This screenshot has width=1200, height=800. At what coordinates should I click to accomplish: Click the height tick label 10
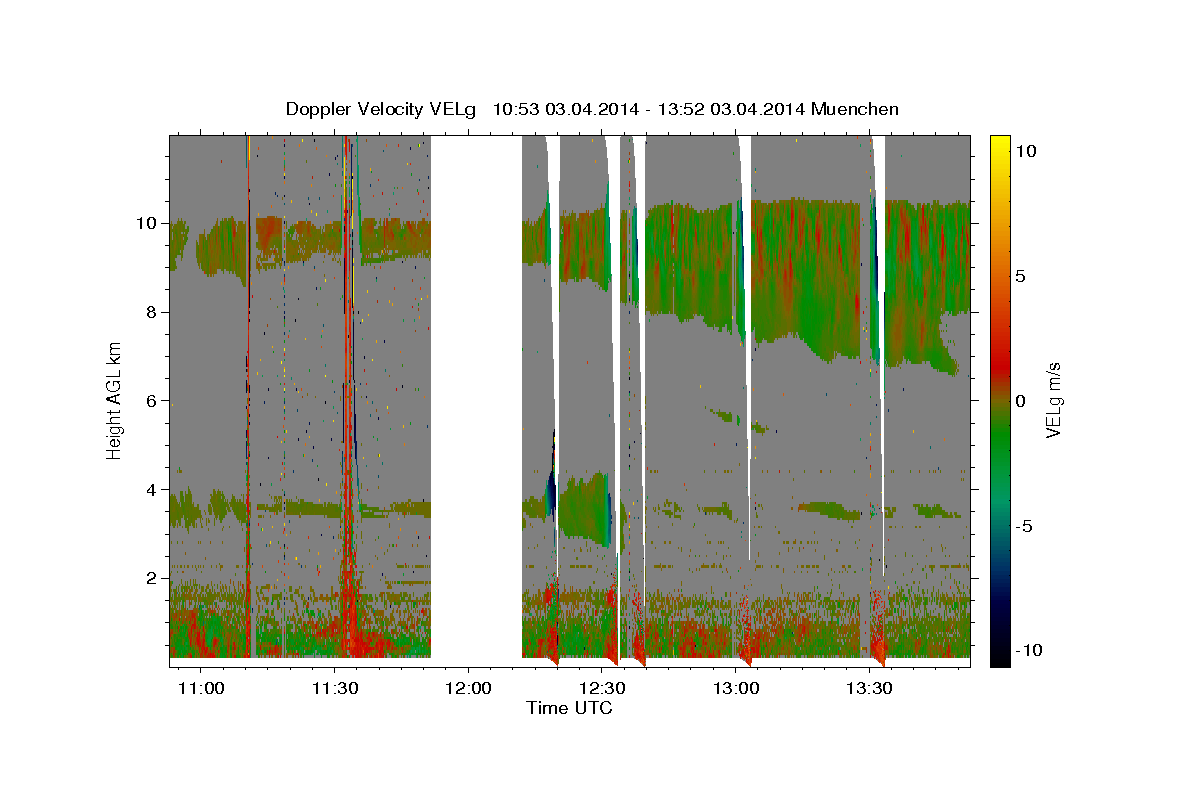click(x=148, y=223)
